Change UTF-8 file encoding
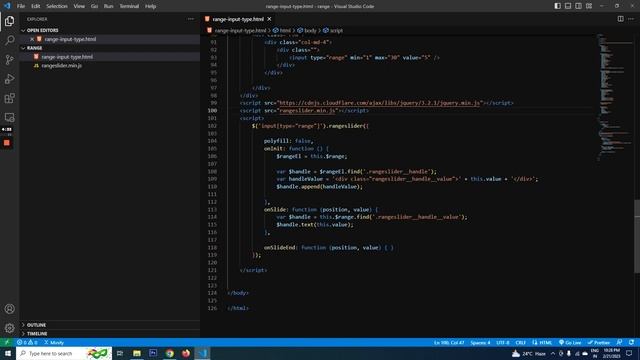 (x=502, y=342)
